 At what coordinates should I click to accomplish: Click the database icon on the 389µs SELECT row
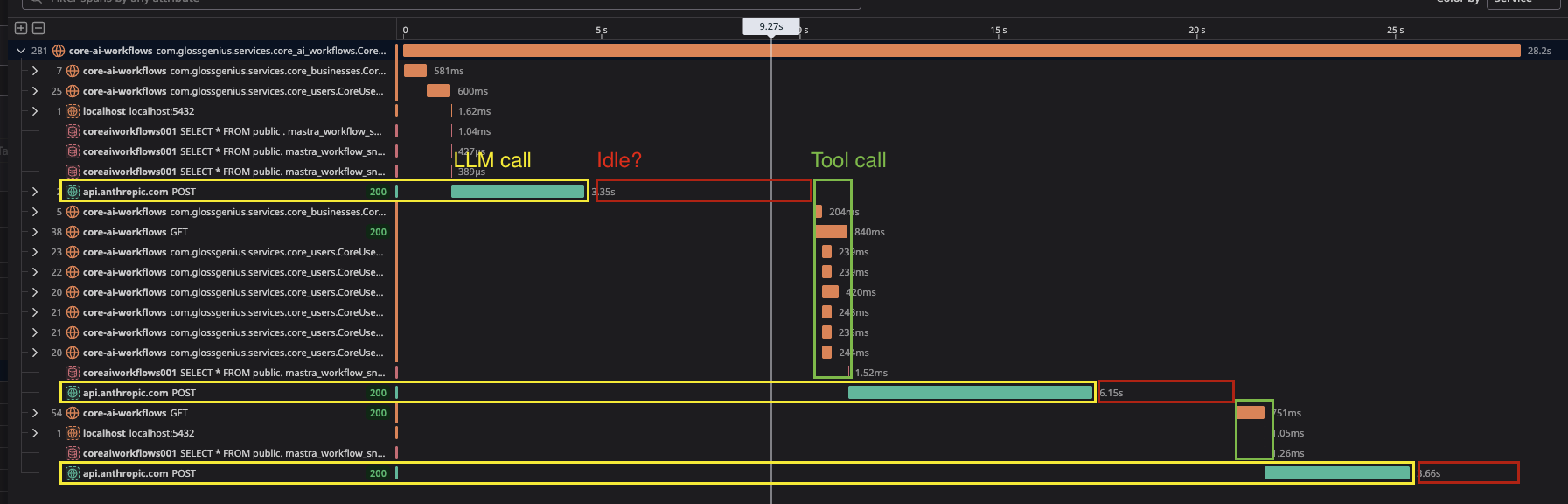pos(73,171)
